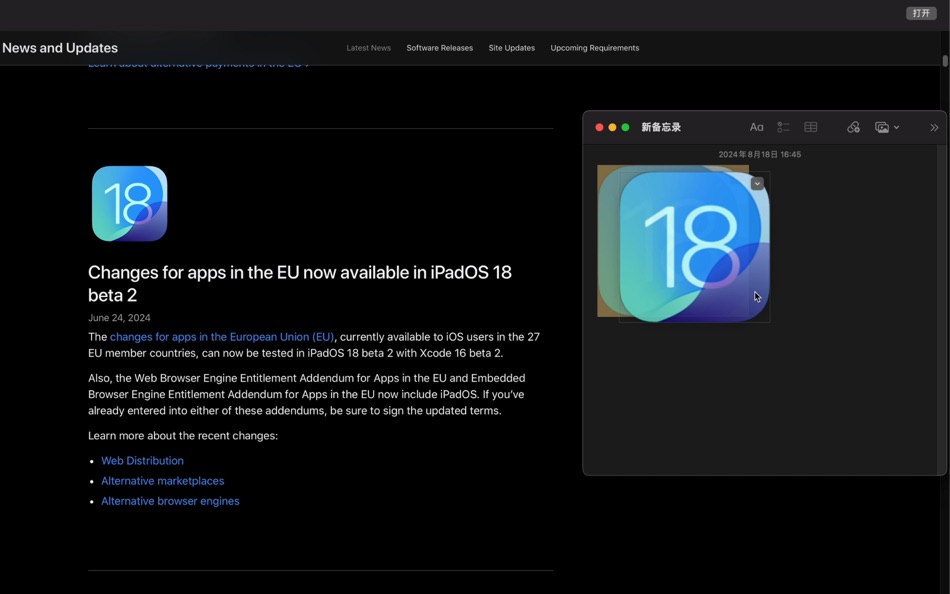Click the article date June 24, 2024

(x=119, y=318)
